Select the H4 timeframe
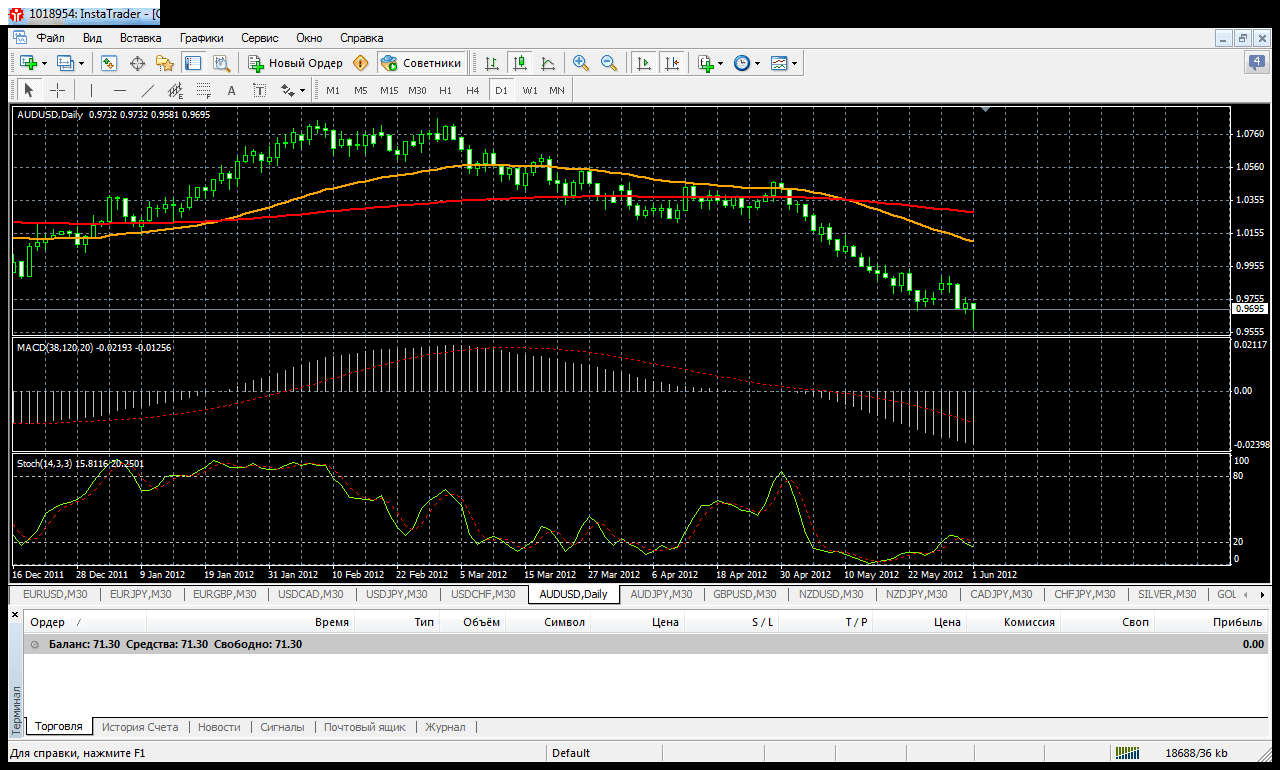1280x770 pixels. click(472, 90)
